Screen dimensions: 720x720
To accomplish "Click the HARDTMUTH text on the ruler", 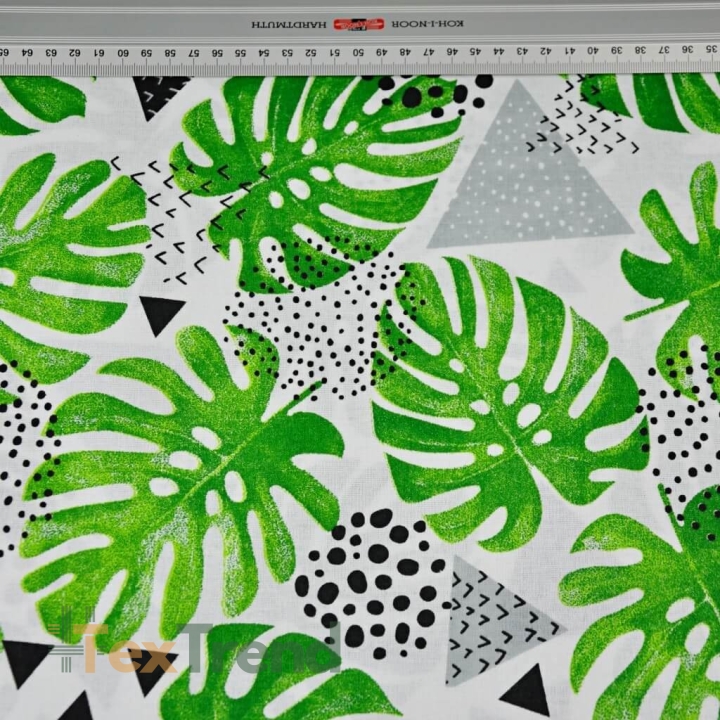I will coord(289,24).
